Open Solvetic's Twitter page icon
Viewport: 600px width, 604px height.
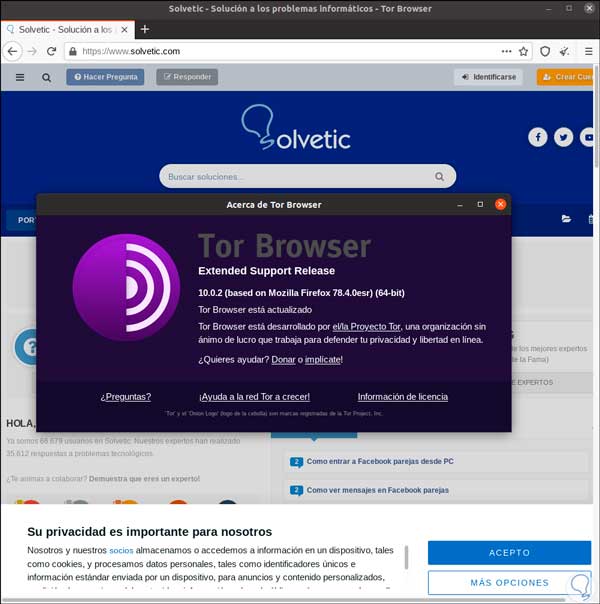[x=563, y=137]
